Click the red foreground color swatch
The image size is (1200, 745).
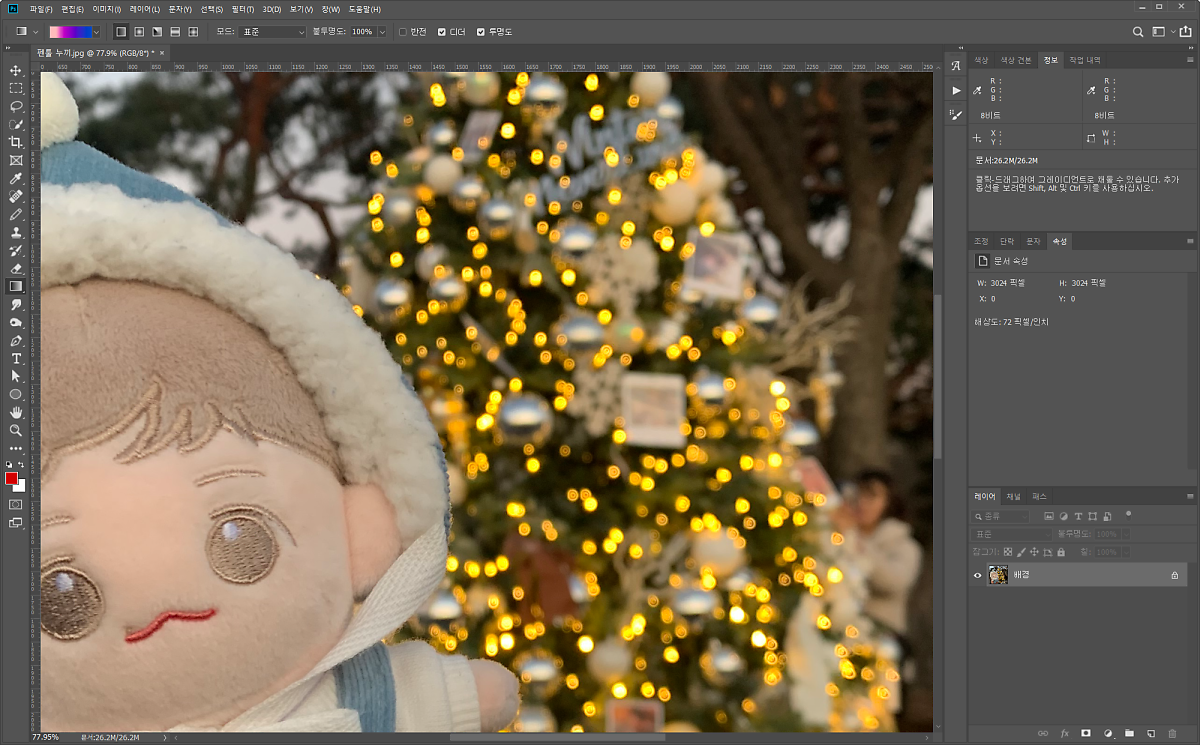point(12,479)
